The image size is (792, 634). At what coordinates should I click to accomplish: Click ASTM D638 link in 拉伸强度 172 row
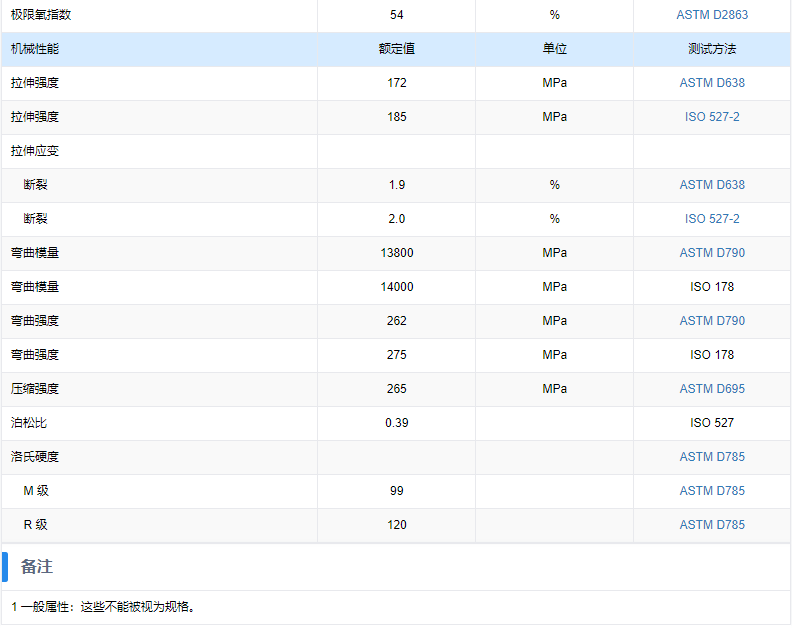pos(712,83)
